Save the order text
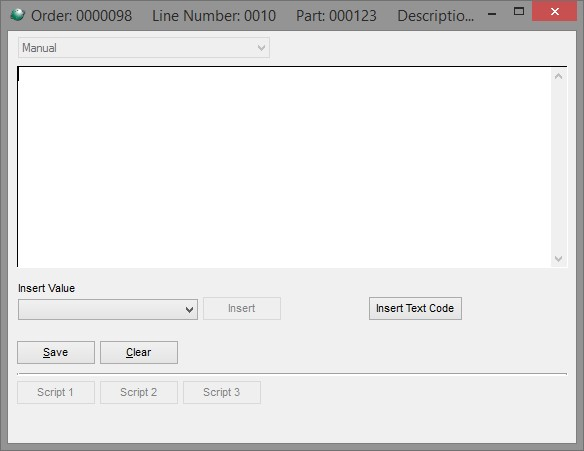The height and width of the screenshot is (451, 584). [56, 352]
